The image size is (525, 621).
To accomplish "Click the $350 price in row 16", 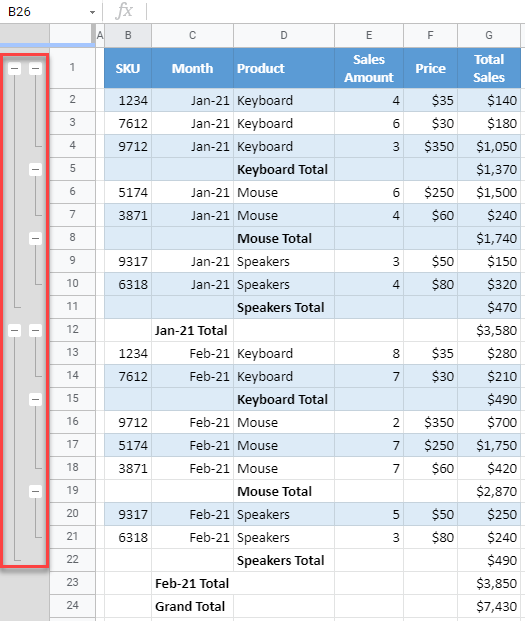I will (x=430, y=423).
